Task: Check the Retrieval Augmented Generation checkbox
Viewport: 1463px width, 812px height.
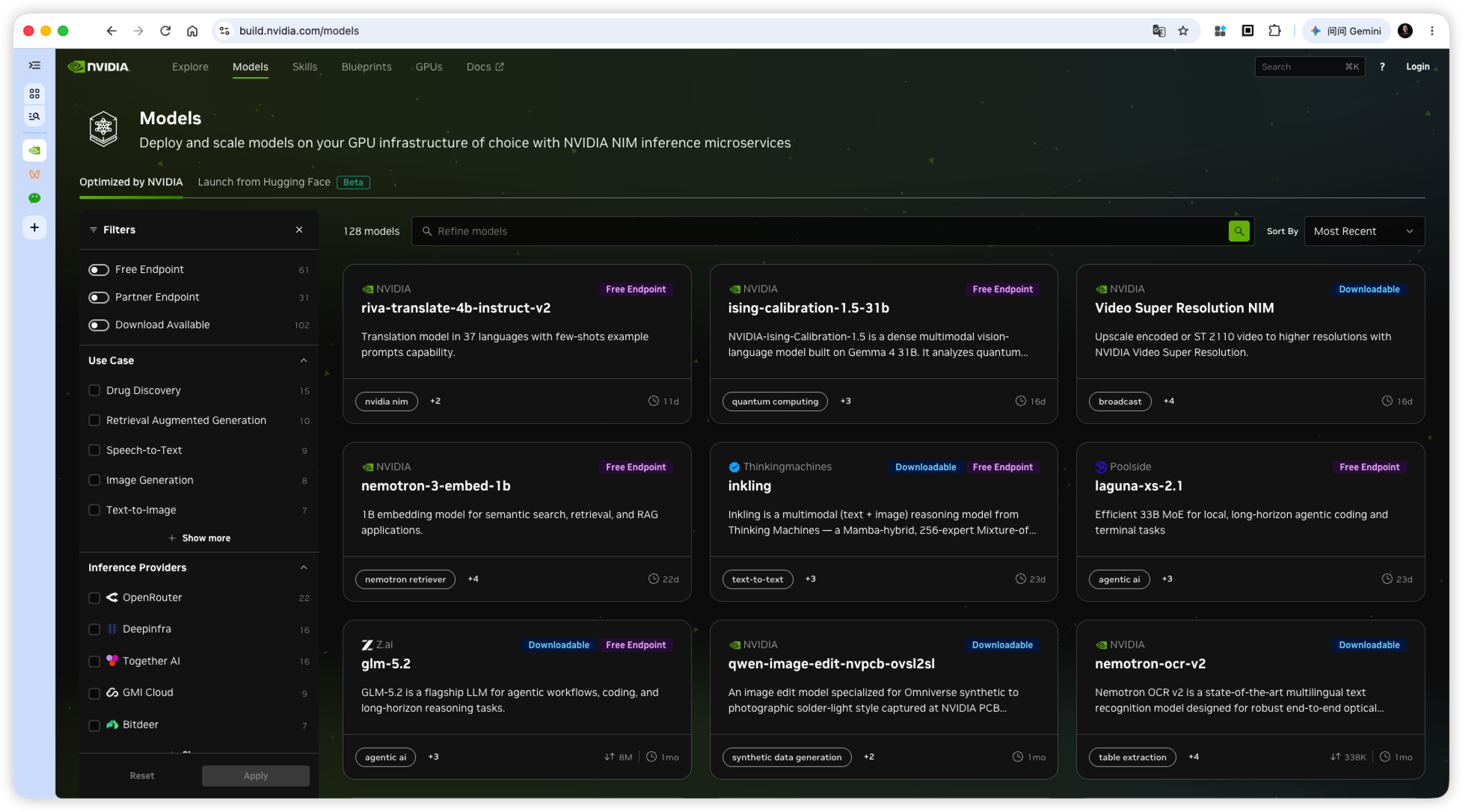Action: [x=94, y=420]
